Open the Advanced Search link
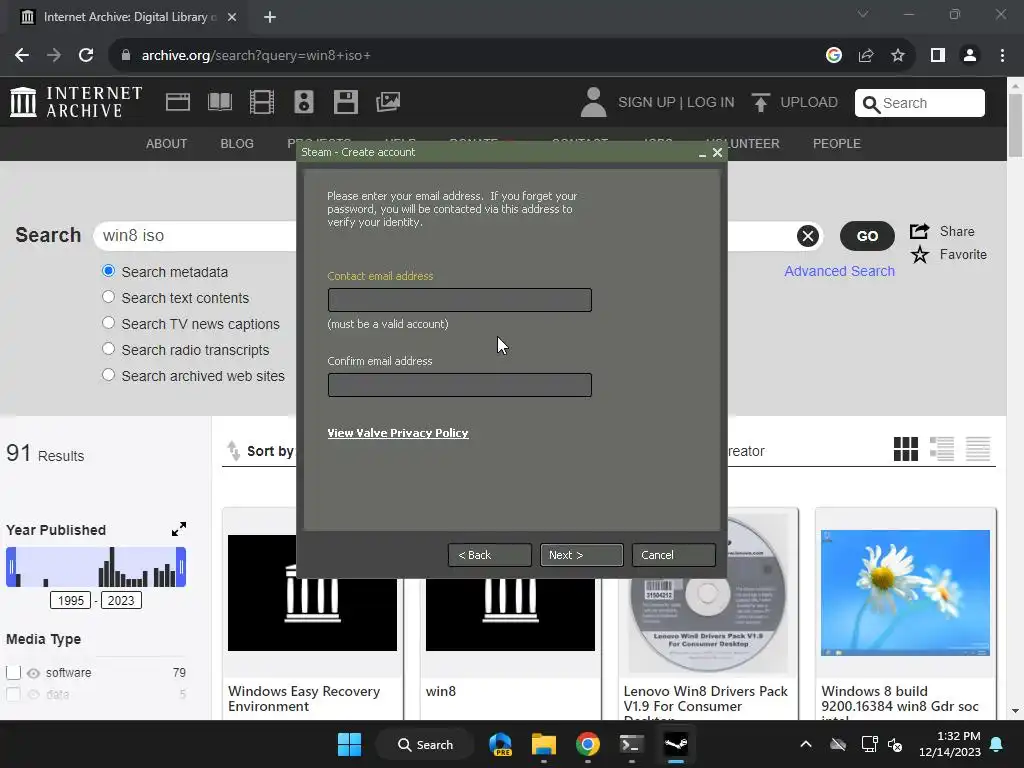Viewport: 1024px width, 768px height. (x=839, y=271)
